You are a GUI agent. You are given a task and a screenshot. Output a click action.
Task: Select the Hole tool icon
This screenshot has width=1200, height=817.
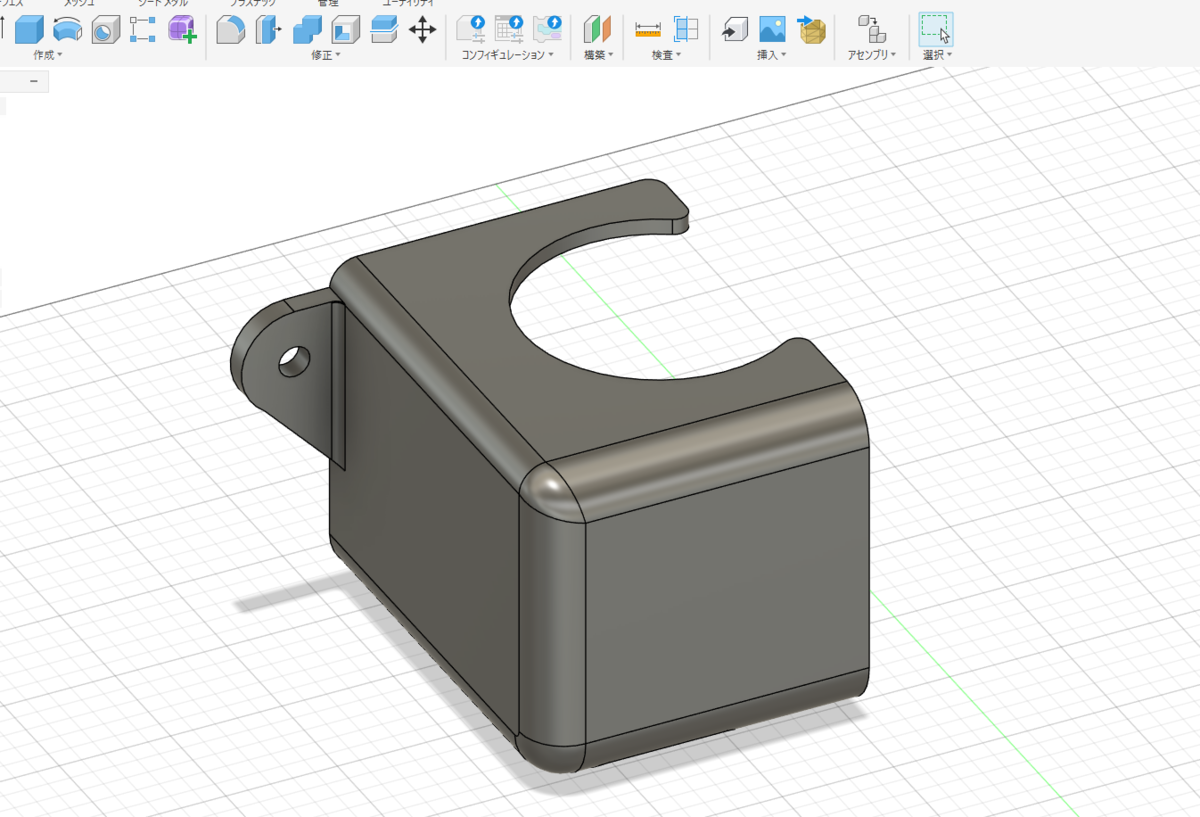click(x=105, y=30)
